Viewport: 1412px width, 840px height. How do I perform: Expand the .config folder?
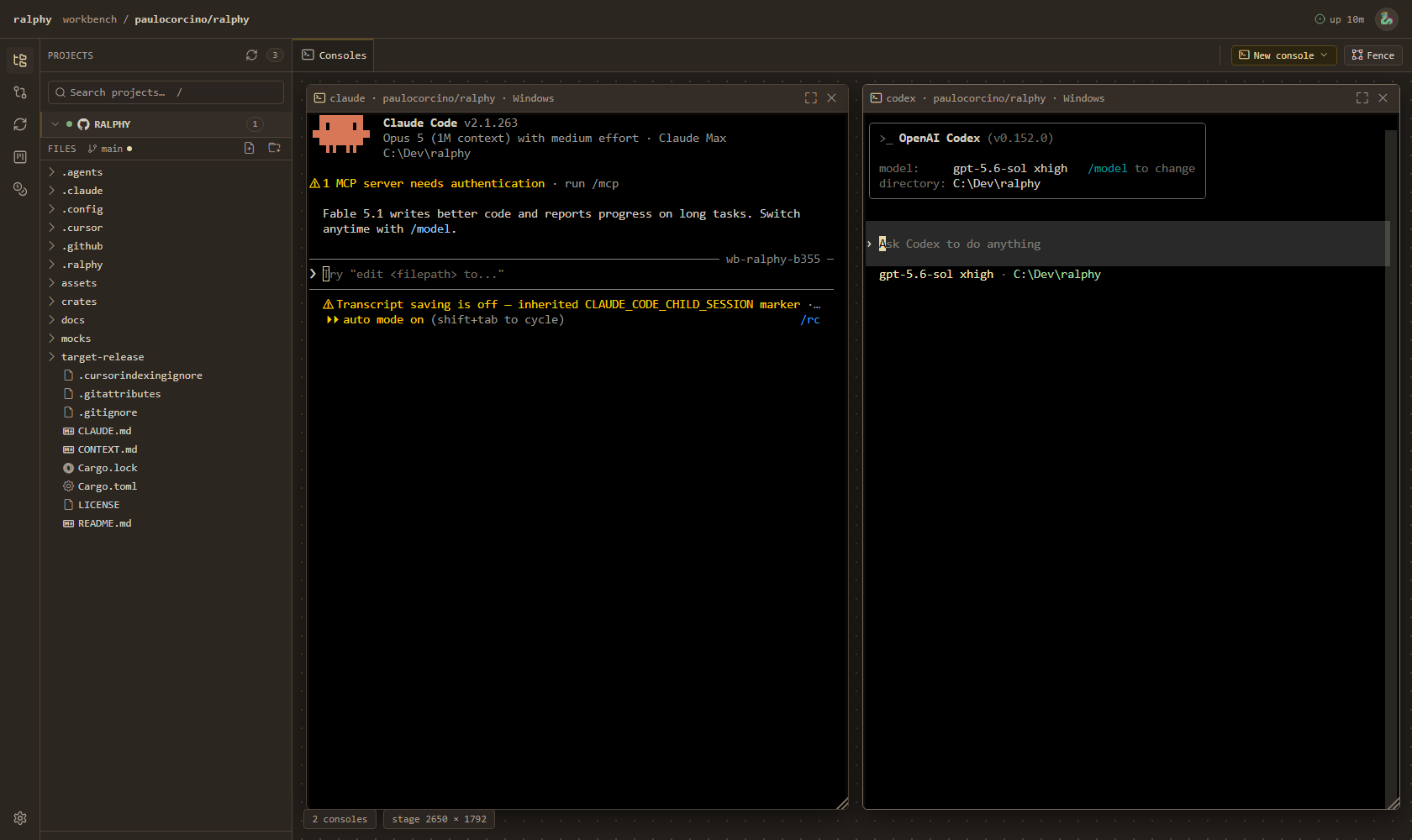pos(52,209)
